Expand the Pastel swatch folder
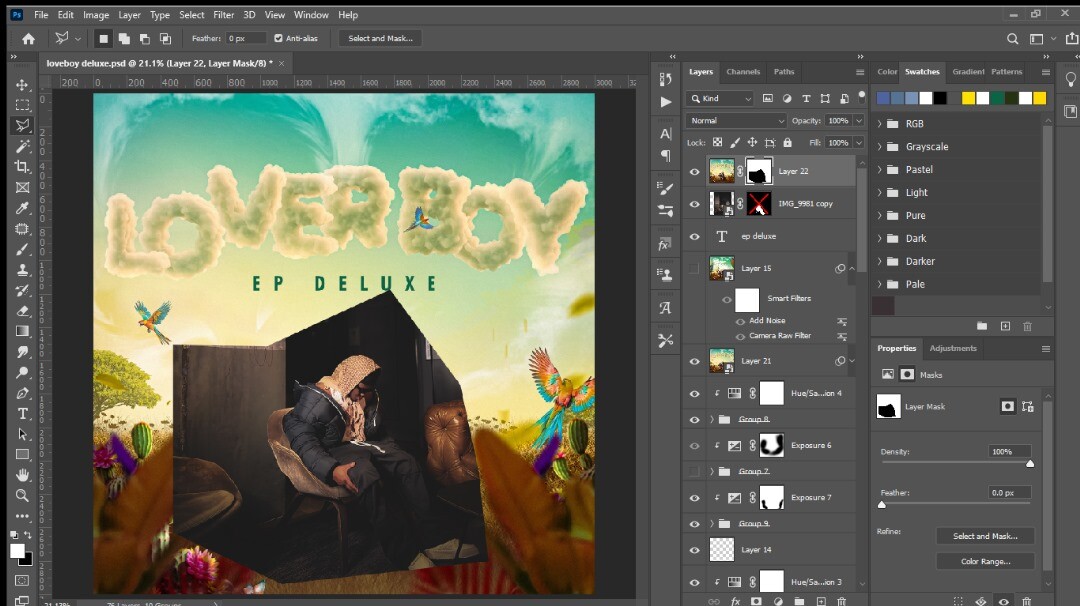This screenshot has height=606, width=1080. pos(880,169)
